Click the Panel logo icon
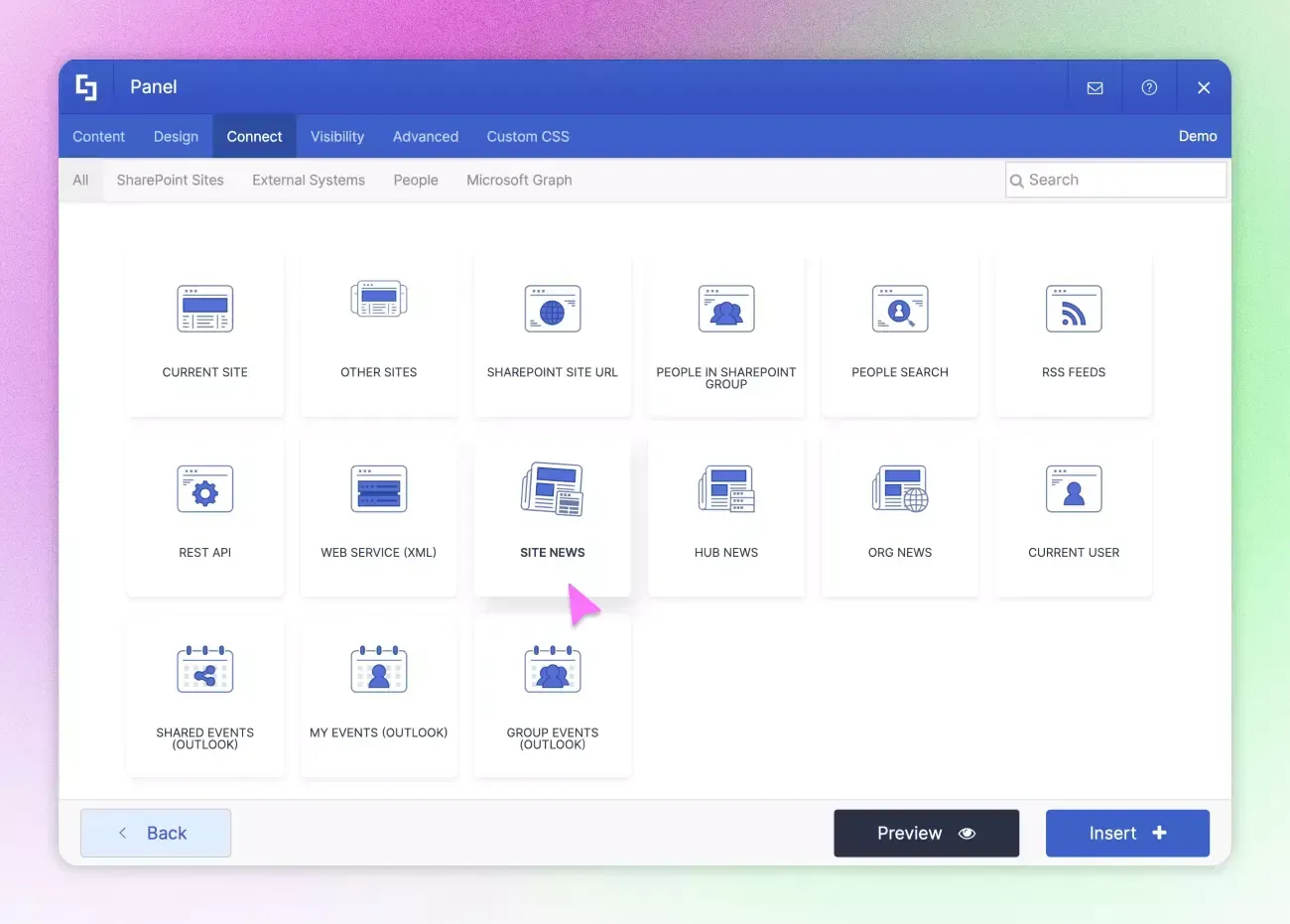The image size is (1290, 924). click(87, 87)
